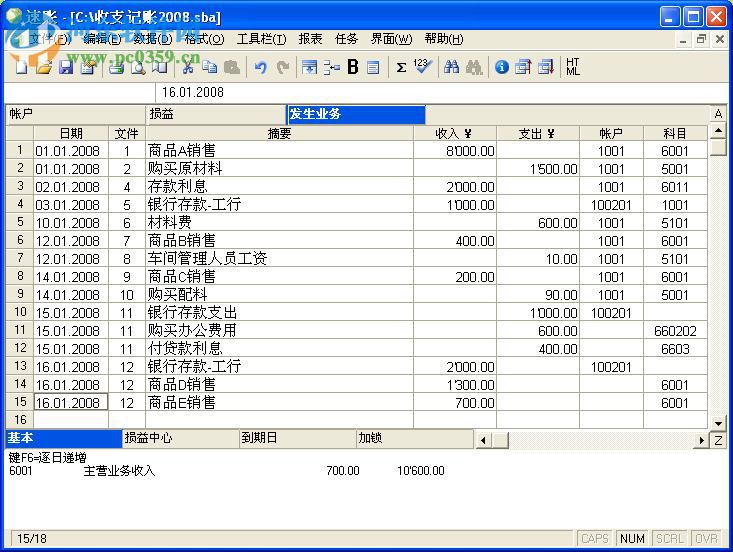Viewport: 733px width, 552px height.
Task: Select the 商品A销售 cell
Action: coord(280,151)
